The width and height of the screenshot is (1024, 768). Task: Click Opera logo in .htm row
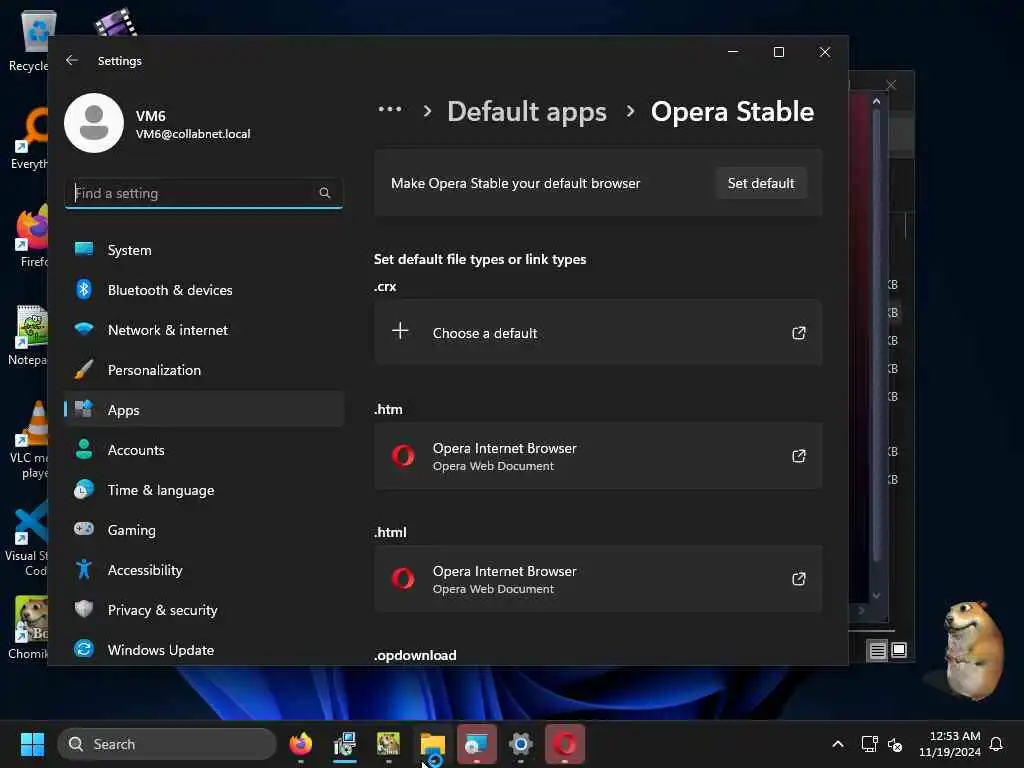(403, 456)
